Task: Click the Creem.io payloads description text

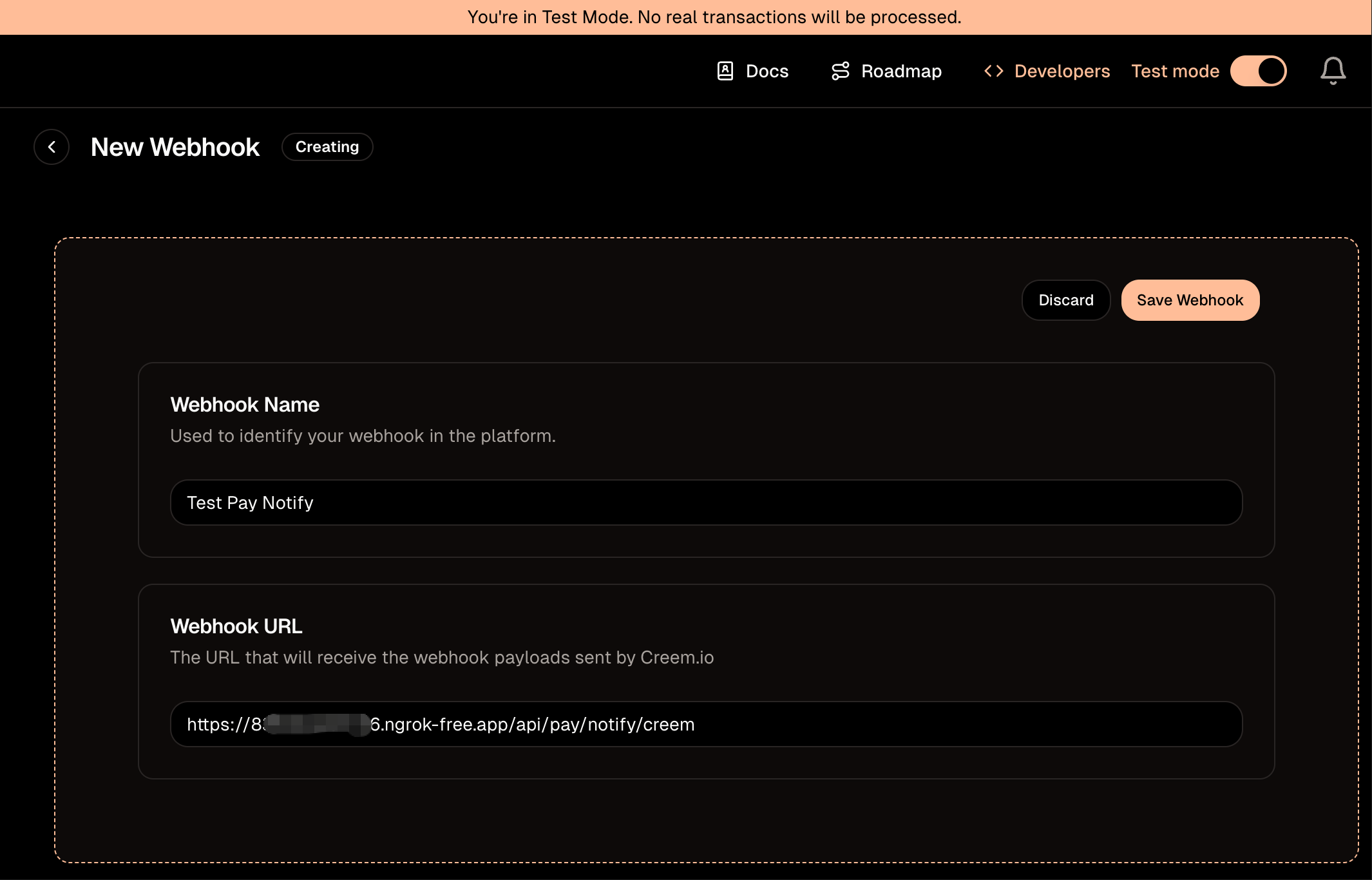Action: pos(442,657)
